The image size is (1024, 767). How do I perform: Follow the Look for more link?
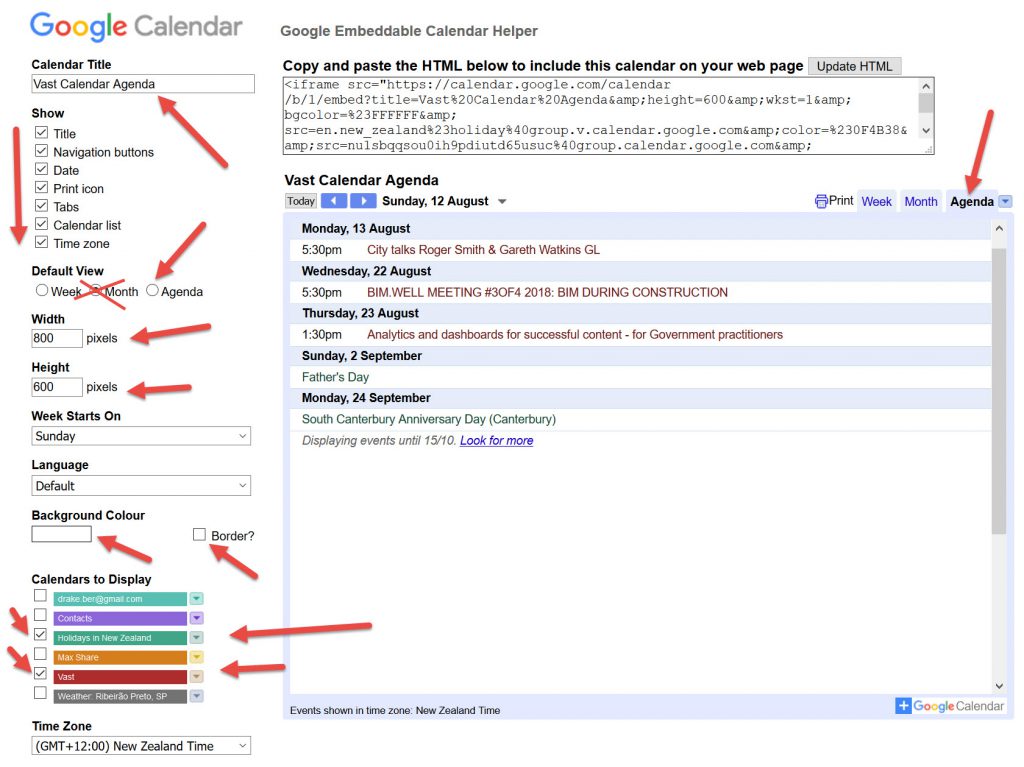click(x=496, y=441)
